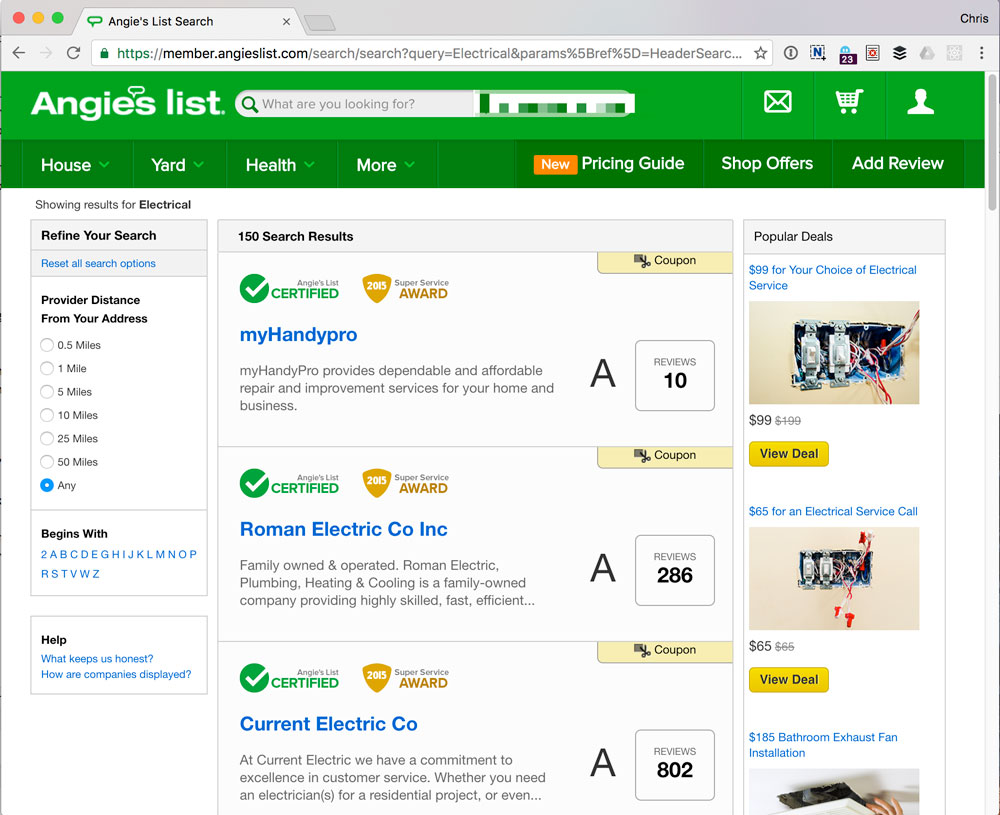Click 2015 Super Service Award for Roman Electric
Screen dimensions: 1000x815
pyautogui.click(x=406, y=483)
